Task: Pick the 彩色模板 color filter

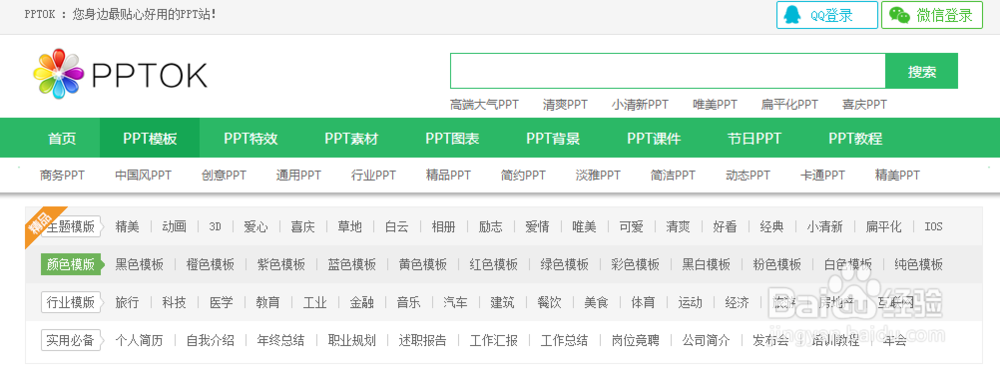Action: click(635, 264)
